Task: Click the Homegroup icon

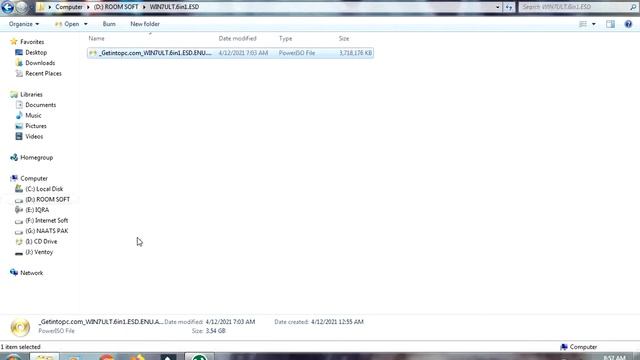Action: point(14,158)
